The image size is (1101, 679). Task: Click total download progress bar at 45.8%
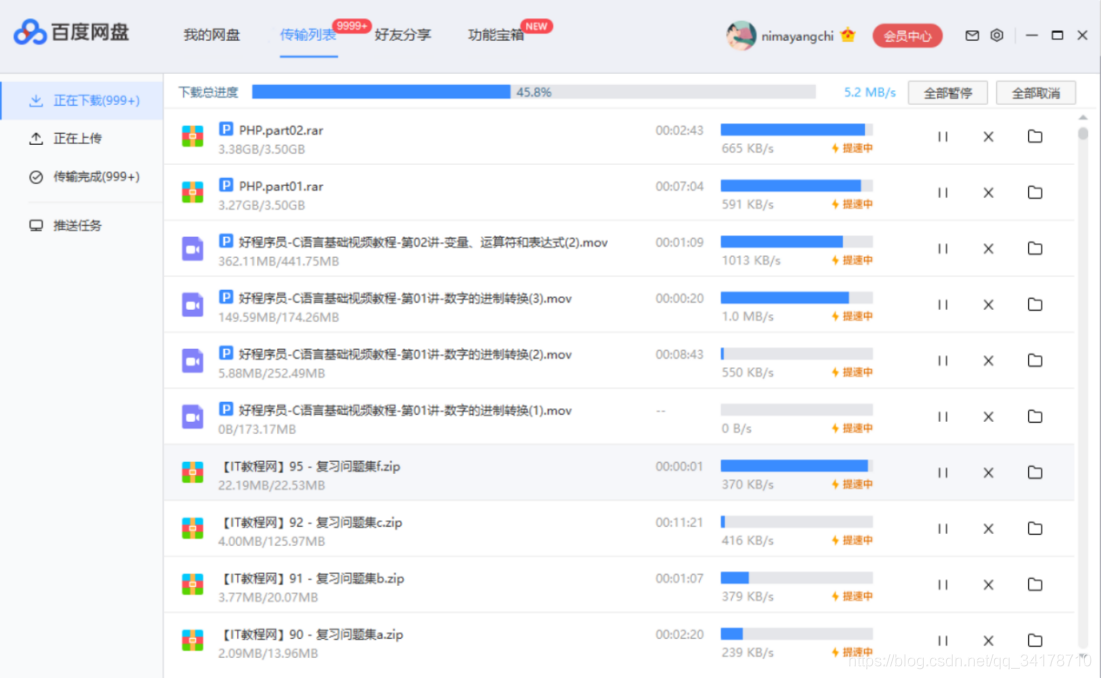pos(534,92)
